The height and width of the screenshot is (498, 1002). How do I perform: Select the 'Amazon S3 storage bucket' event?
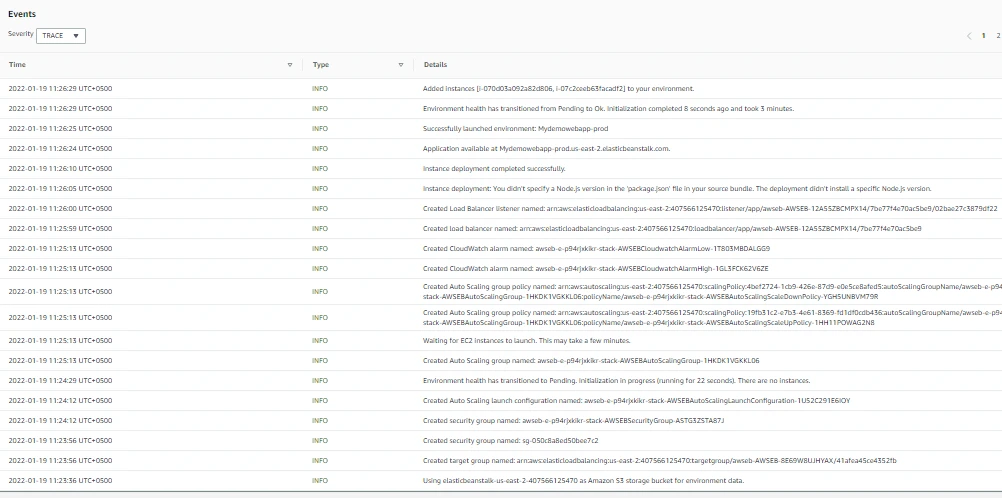(x=583, y=480)
